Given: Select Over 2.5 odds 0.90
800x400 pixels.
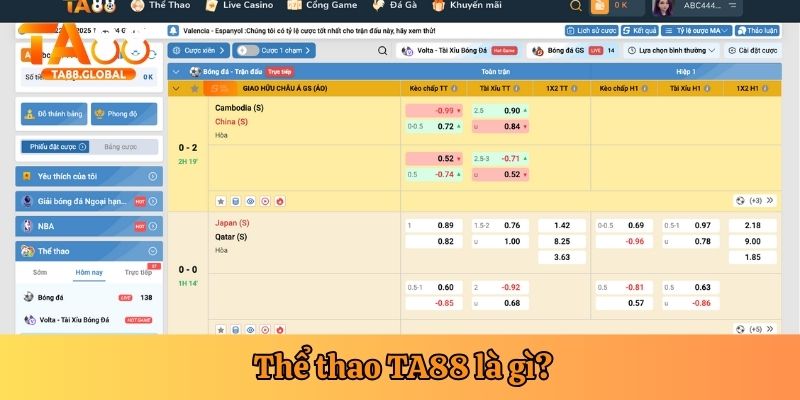Looking at the screenshot, I should pyautogui.click(x=501, y=111).
